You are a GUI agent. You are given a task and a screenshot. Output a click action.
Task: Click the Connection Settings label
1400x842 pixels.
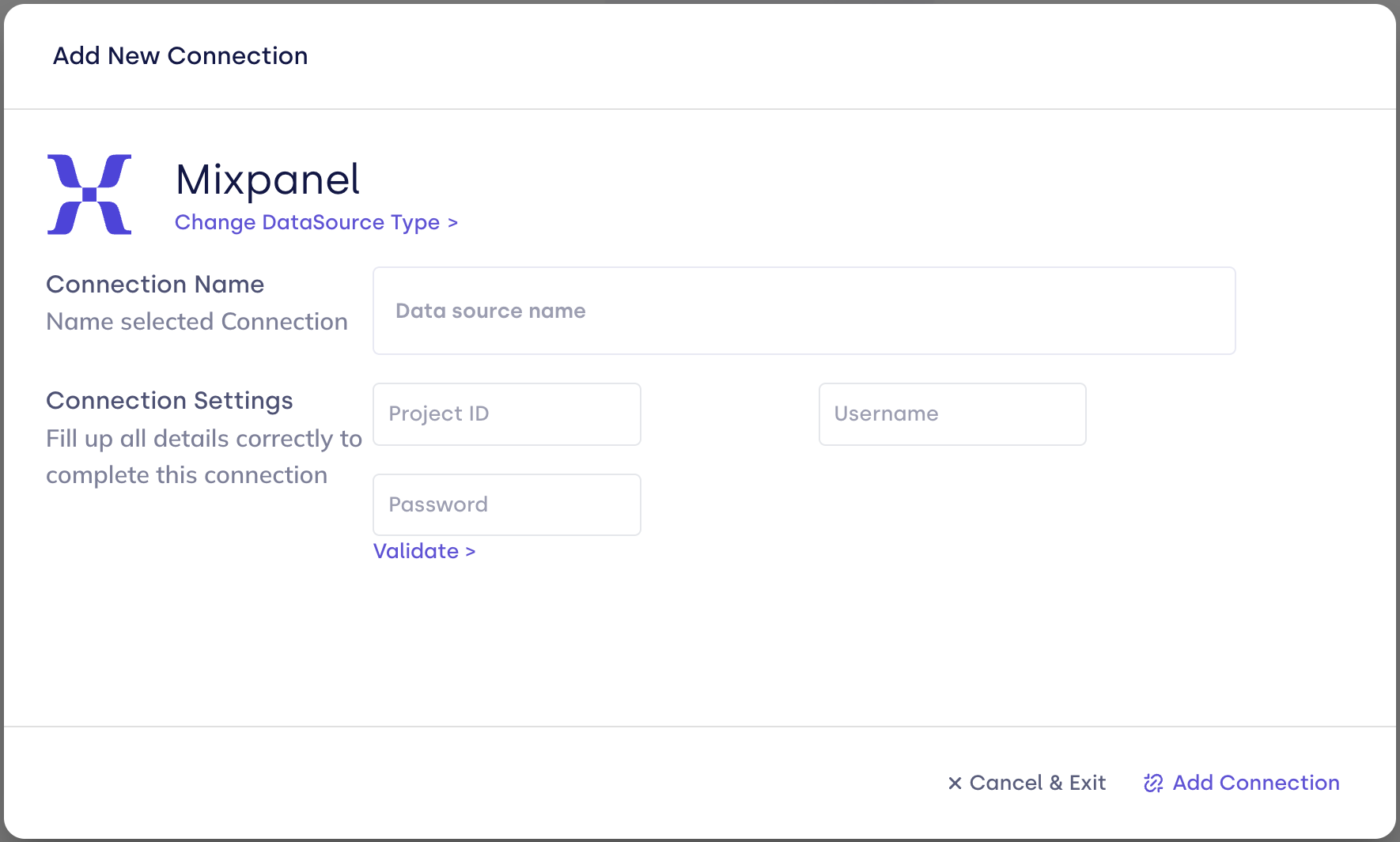tap(169, 401)
